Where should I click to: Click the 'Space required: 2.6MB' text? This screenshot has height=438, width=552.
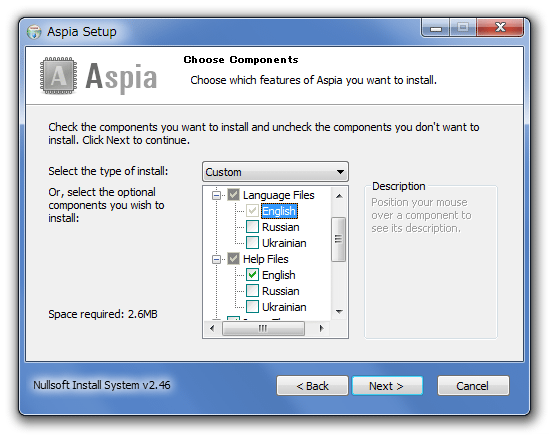click(103, 314)
